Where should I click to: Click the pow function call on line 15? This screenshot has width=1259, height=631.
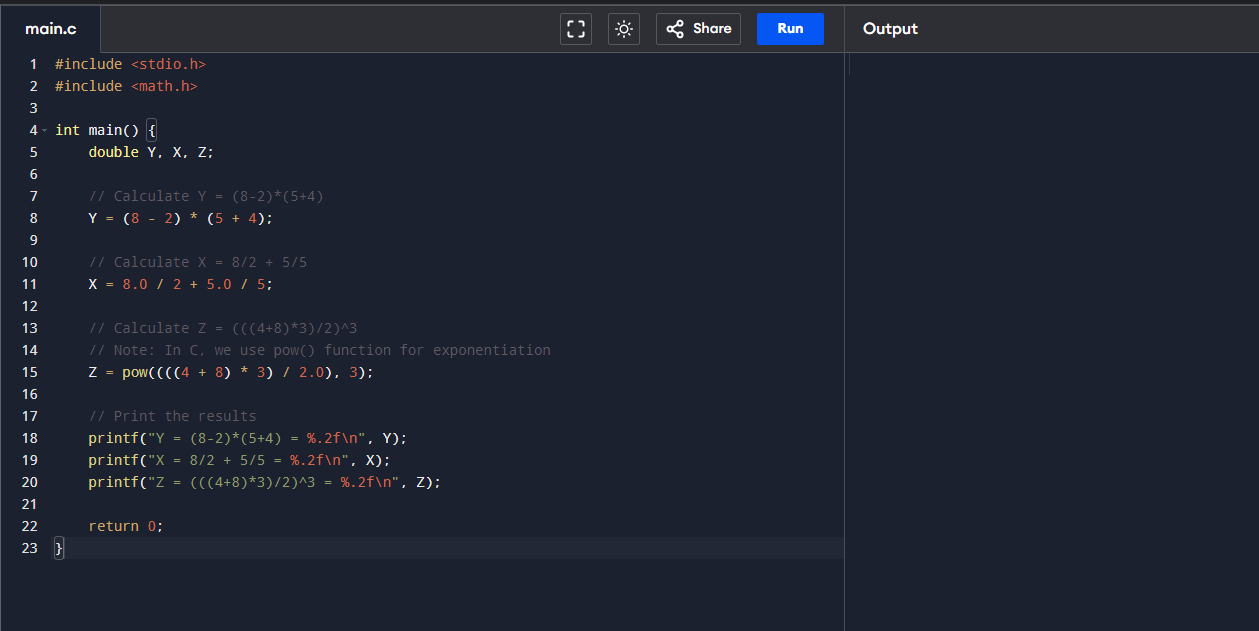pyautogui.click(x=135, y=372)
